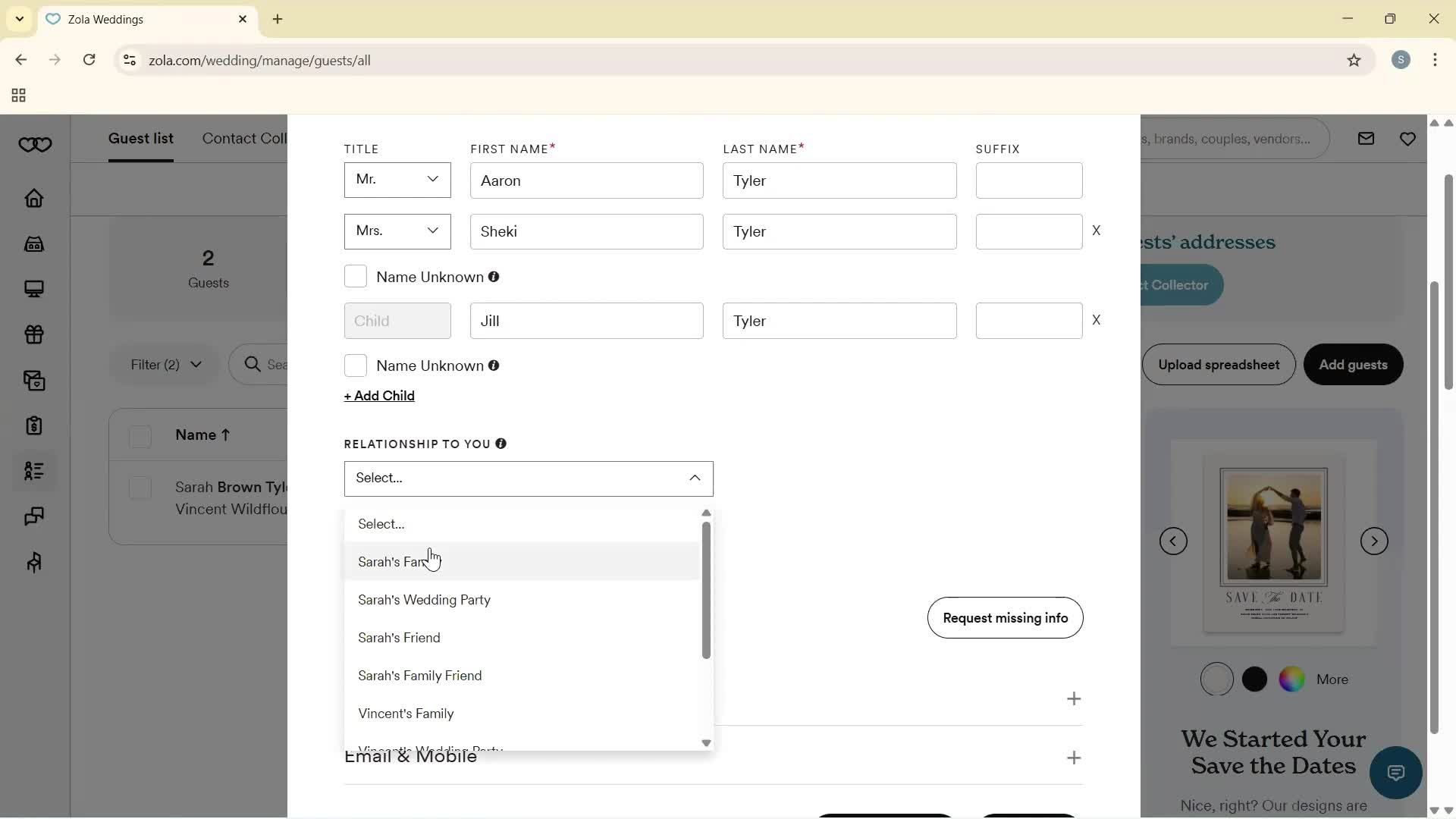The width and height of the screenshot is (1456, 819).
Task: Click the Request missing info button
Action: pos(1005,618)
